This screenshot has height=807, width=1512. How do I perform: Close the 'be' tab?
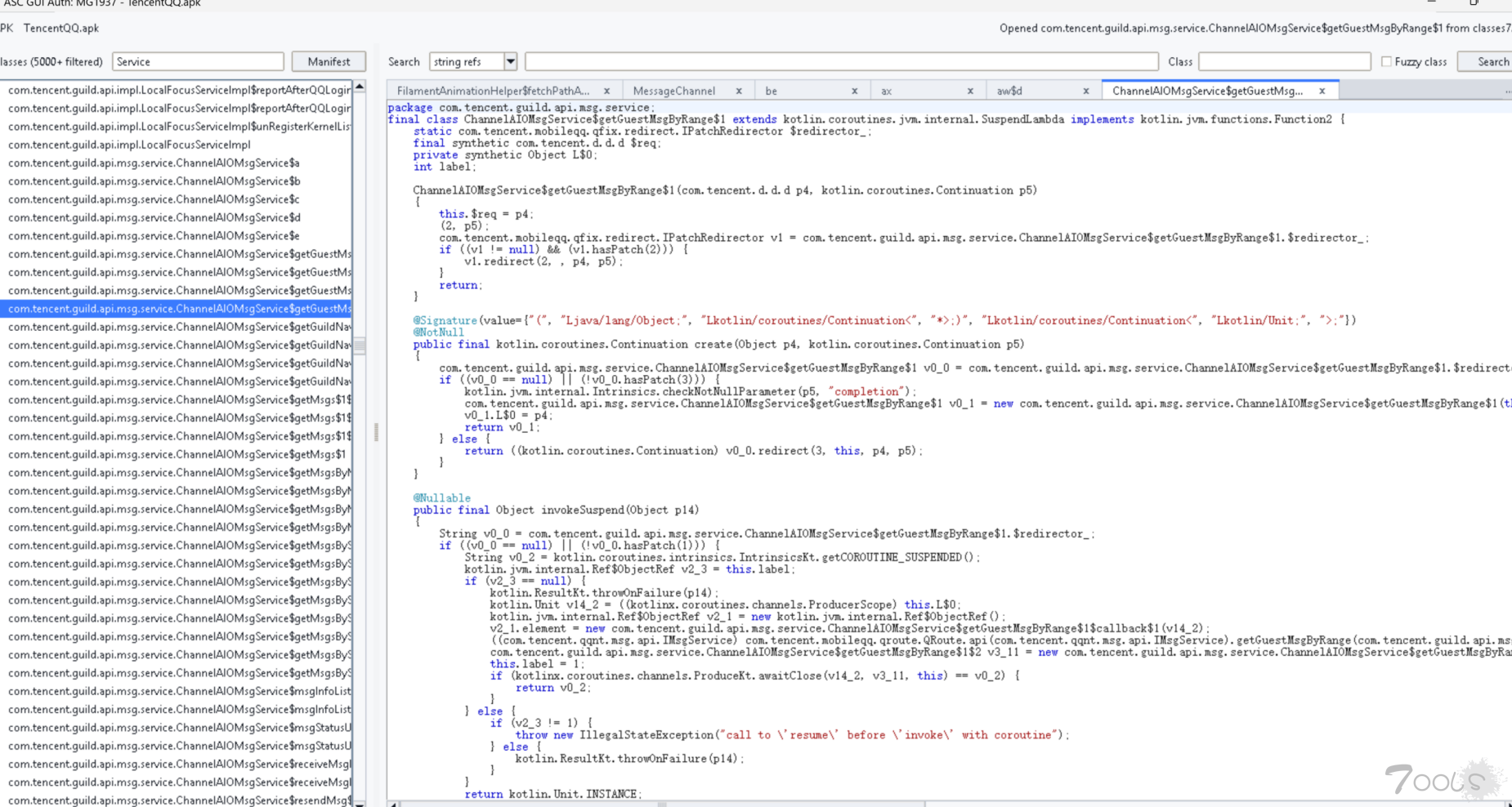tap(855, 91)
